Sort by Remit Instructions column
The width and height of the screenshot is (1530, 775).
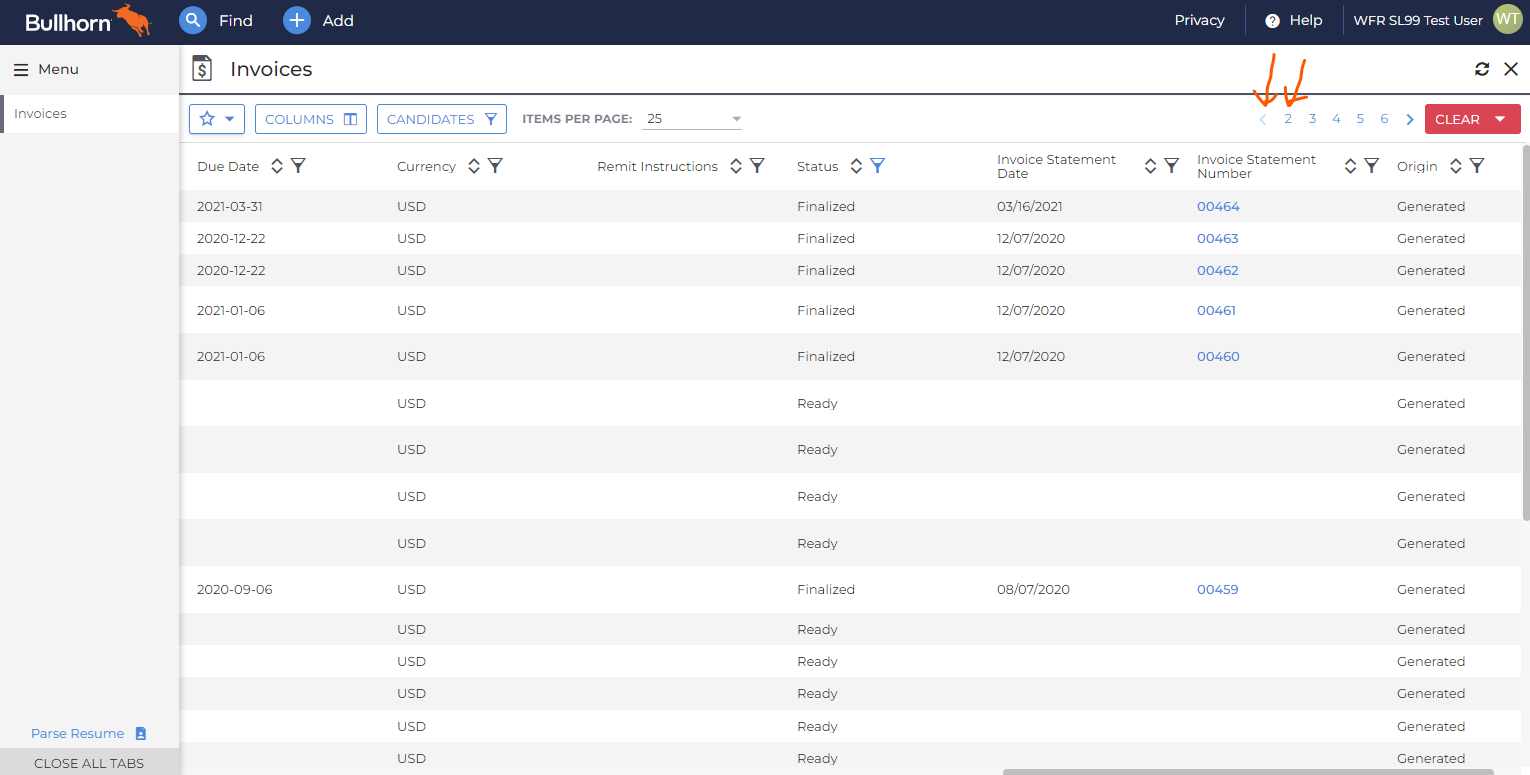coord(736,166)
